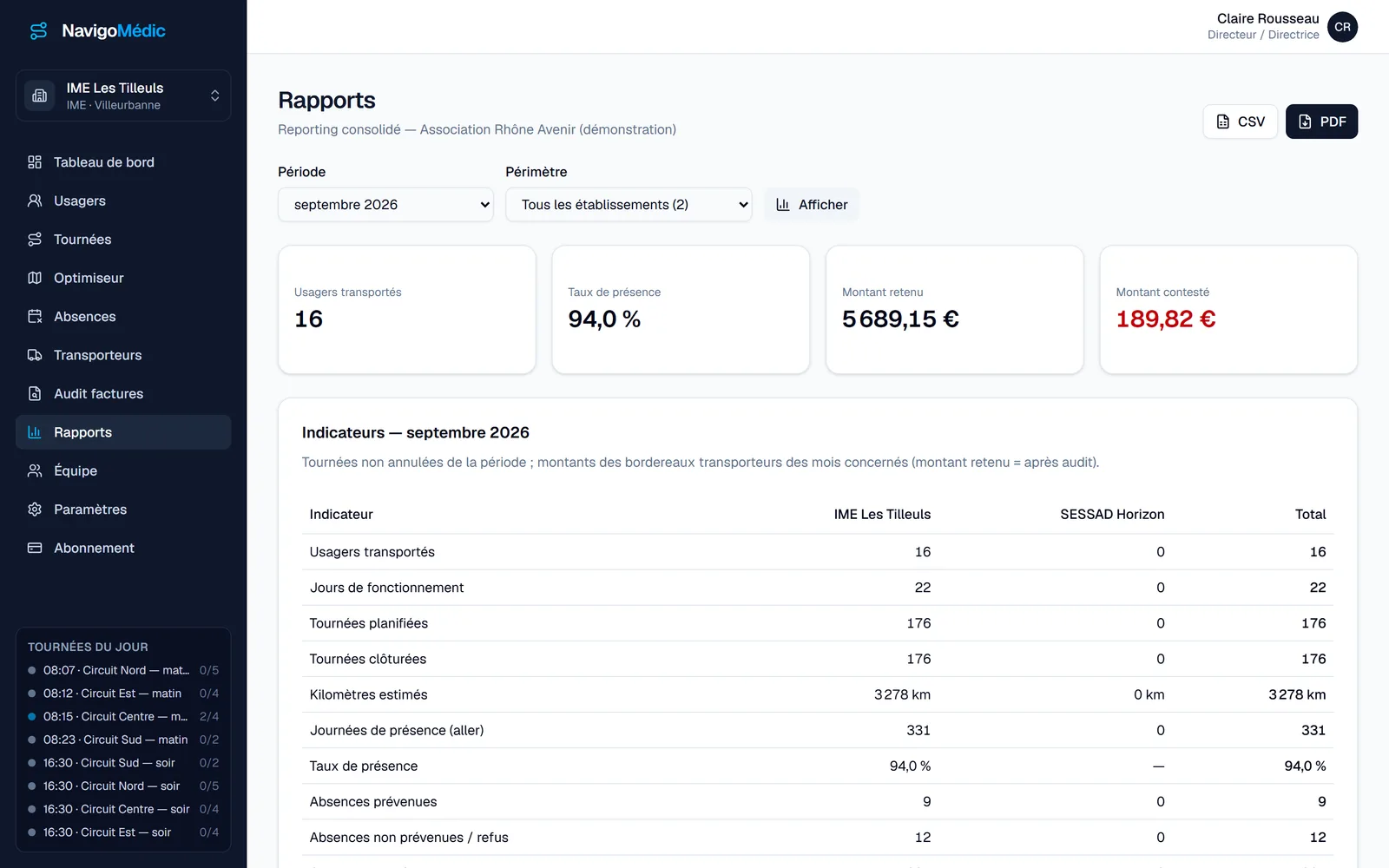Click the NavigoMédic logo icon
The height and width of the screenshot is (868, 1389).
(39, 31)
